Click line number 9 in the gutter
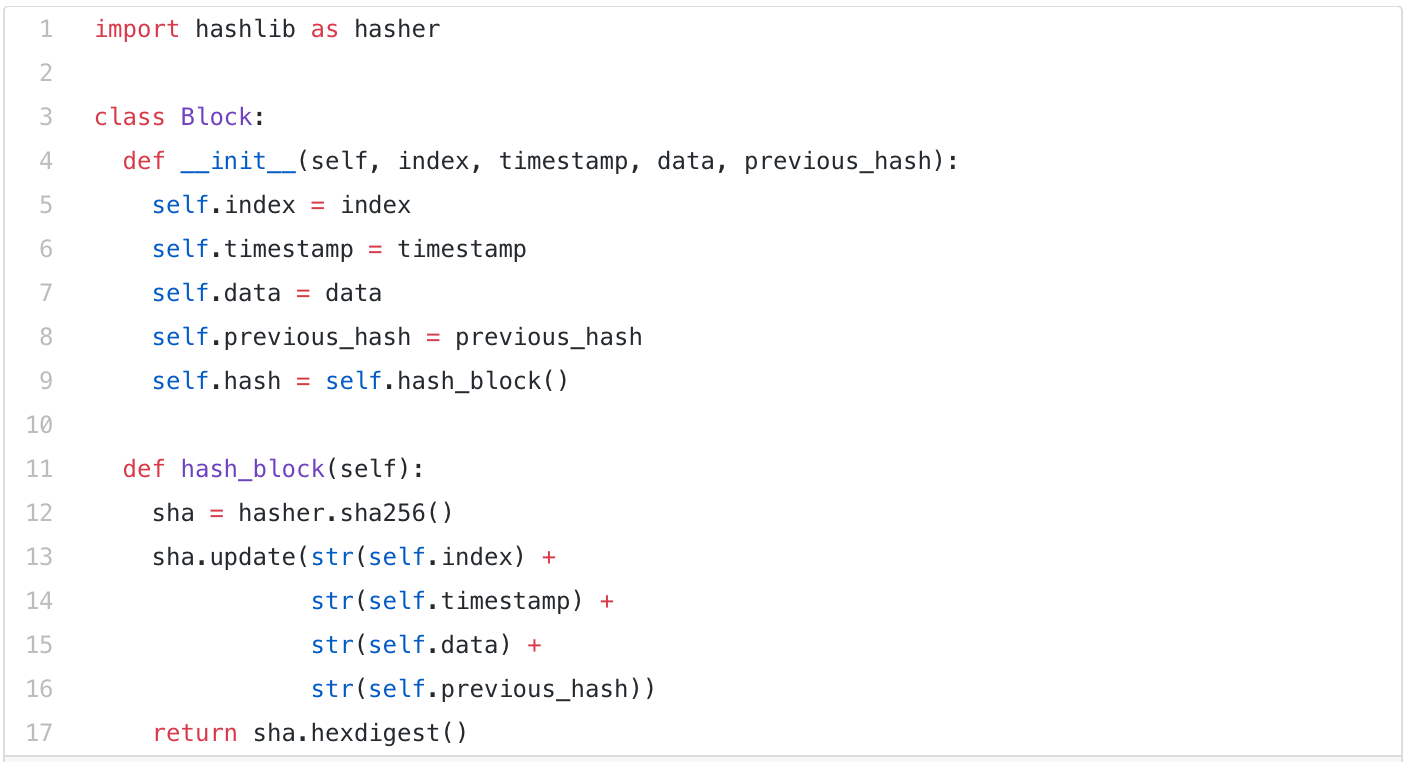The height and width of the screenshot is (762, 1406). pos(46,381)
